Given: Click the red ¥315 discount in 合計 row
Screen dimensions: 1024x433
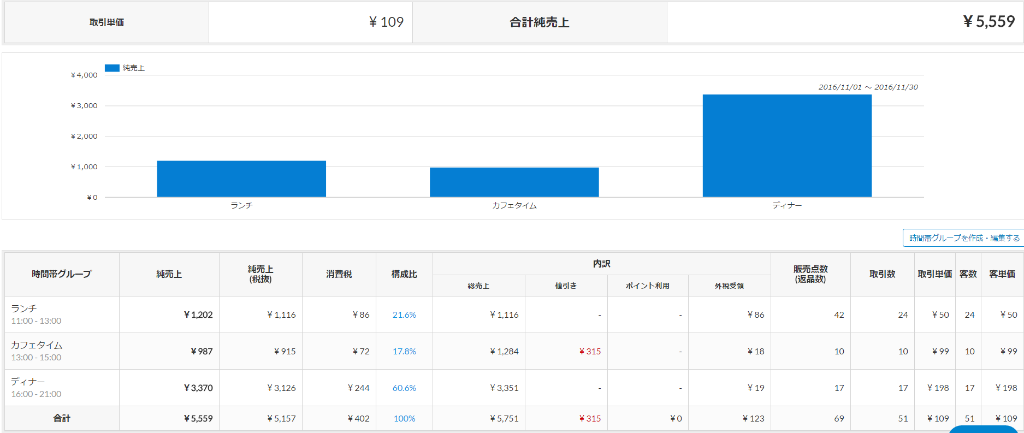Looking at the screenshot, I should (x=589, y=418).
